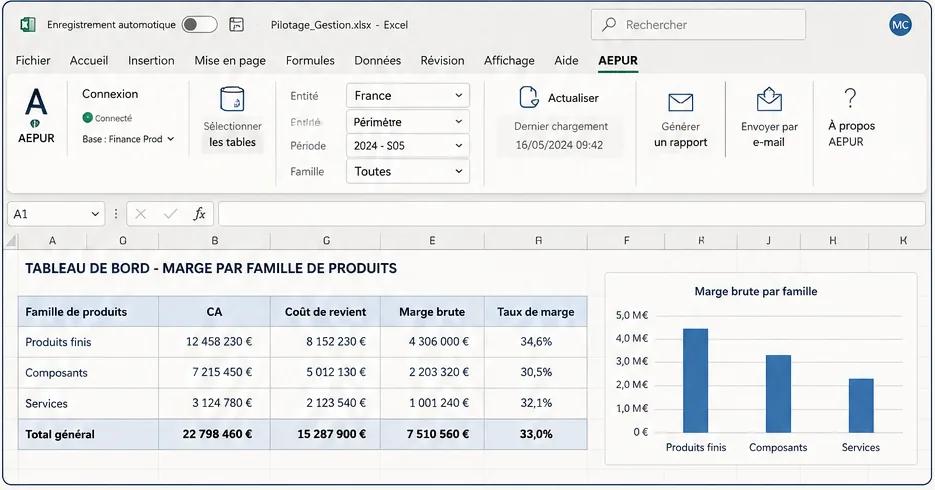
Task: Open the Mise en page tab
Action: click(x=230, y=60)
